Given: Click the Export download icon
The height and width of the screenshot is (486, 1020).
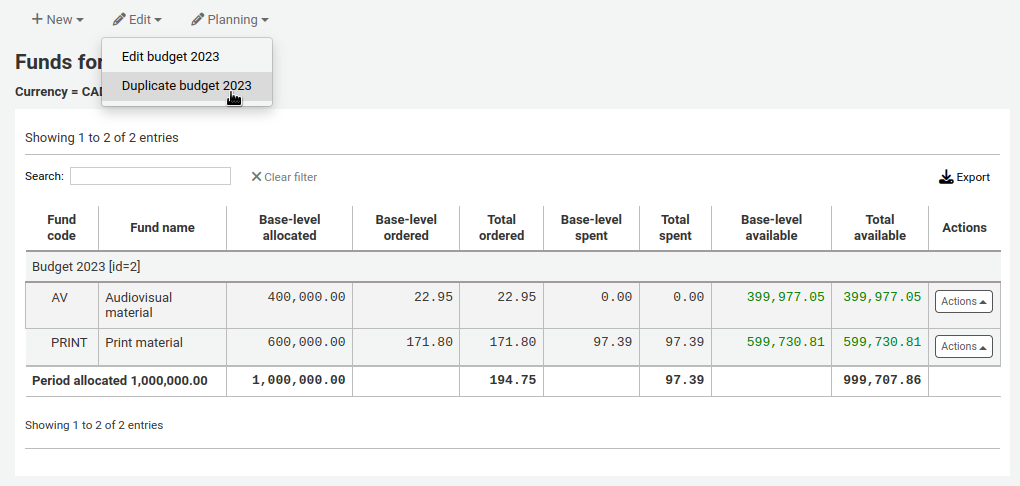Looking at the screenshot, I should click(946, 177).
